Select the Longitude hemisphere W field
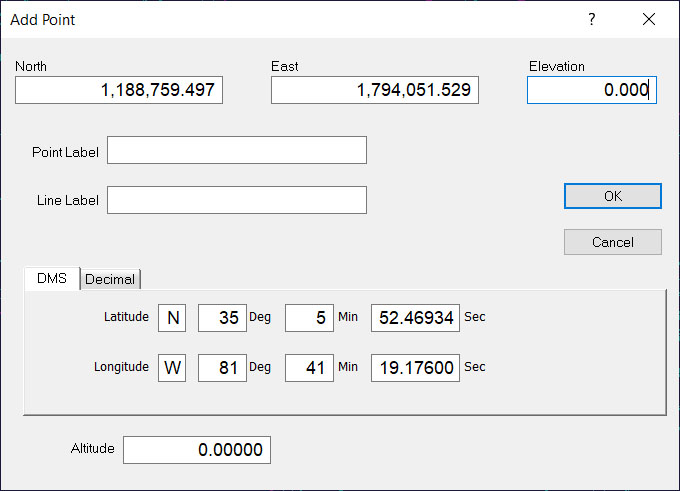Screen dimensions: 680x491 [173, 368]
